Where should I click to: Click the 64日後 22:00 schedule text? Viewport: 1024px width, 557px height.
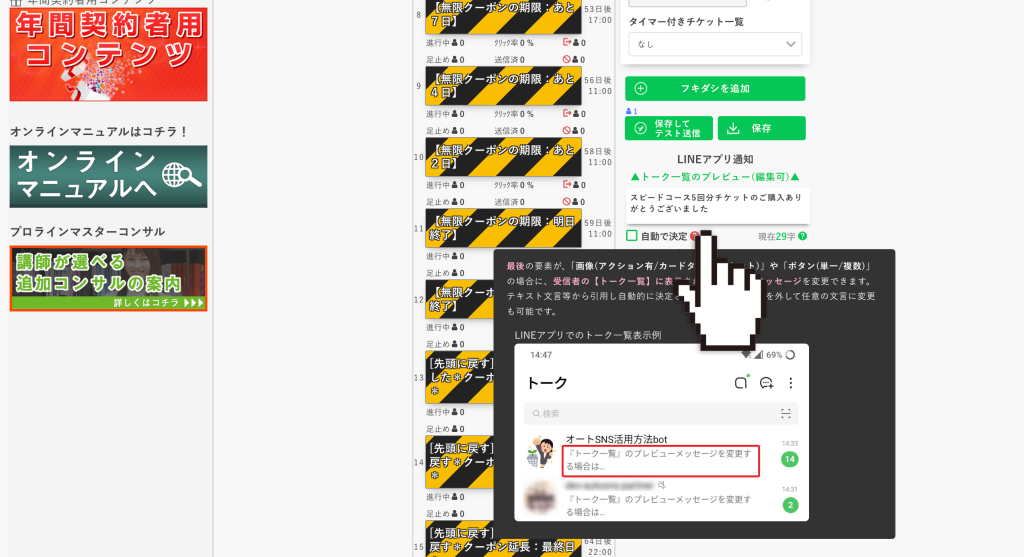(598, 547)
